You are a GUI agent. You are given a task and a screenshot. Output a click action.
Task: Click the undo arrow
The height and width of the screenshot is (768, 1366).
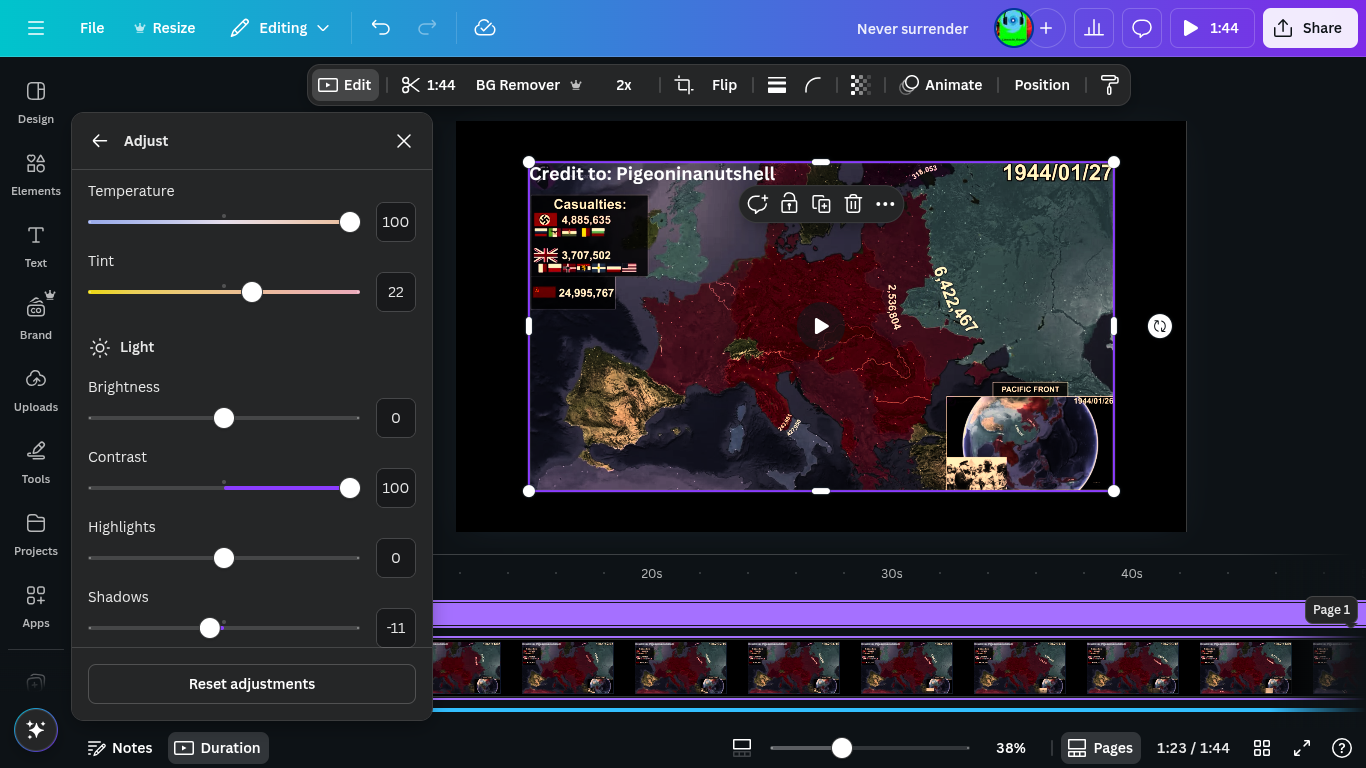click(x=381, y=28)
